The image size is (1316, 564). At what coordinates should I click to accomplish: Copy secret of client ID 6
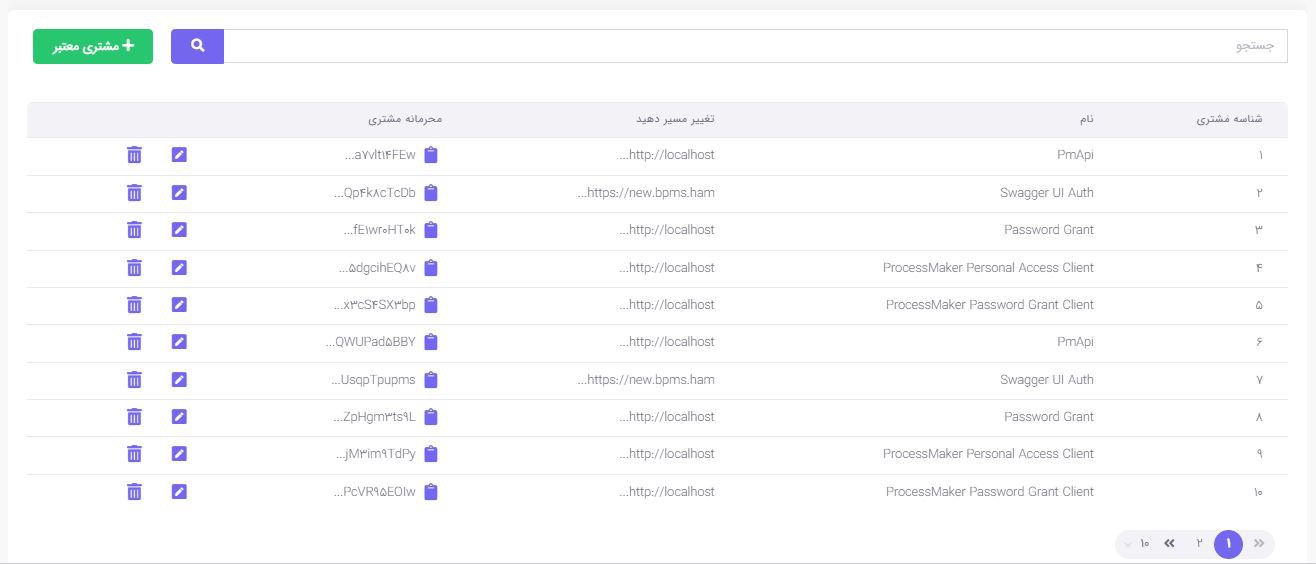point(431,342)
